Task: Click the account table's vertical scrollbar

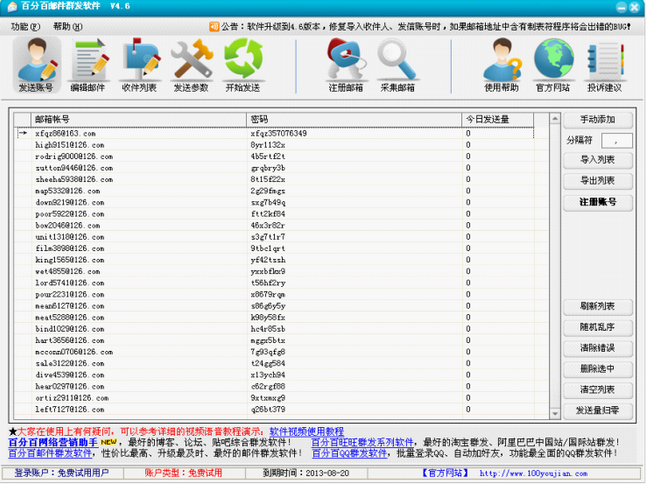Action: (553, 270)
